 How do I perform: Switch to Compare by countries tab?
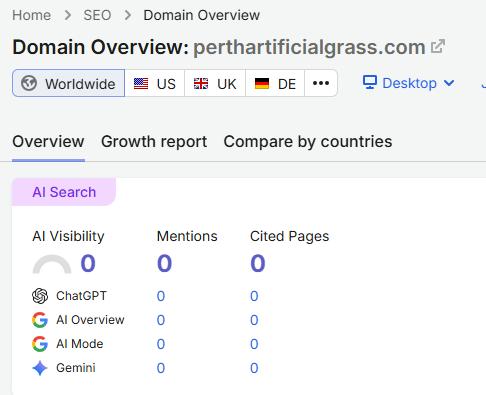click(x=308, y=142)
